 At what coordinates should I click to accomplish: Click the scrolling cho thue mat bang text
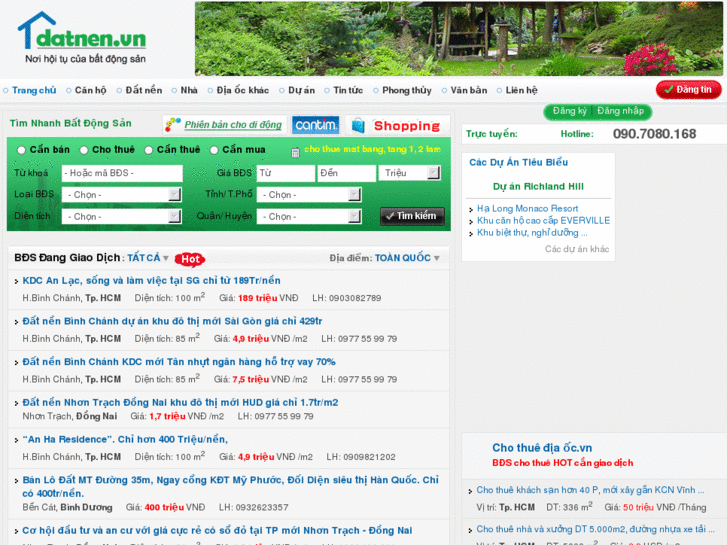point(372,149)
